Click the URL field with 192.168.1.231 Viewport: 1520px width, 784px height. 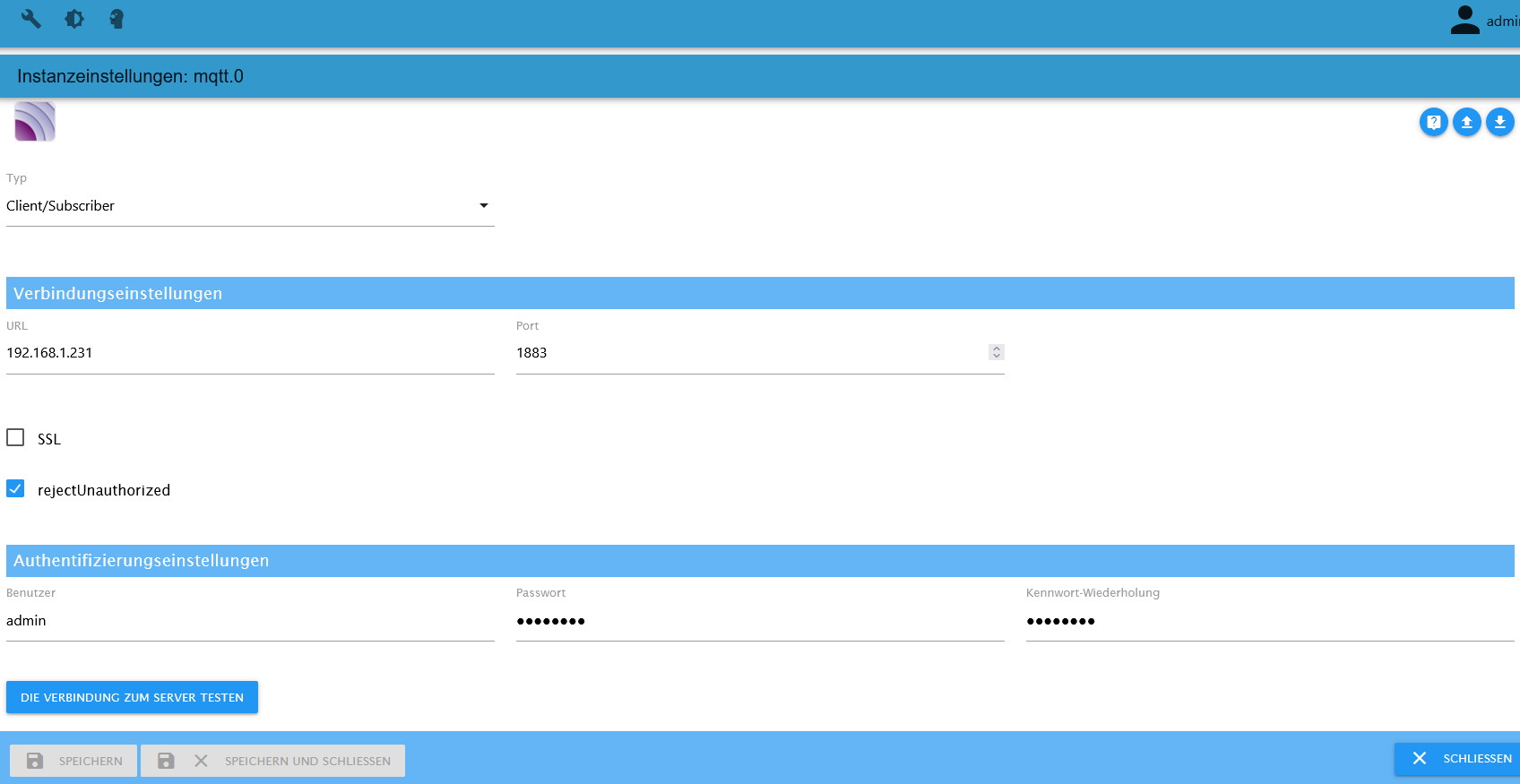(x=250, y=353)
